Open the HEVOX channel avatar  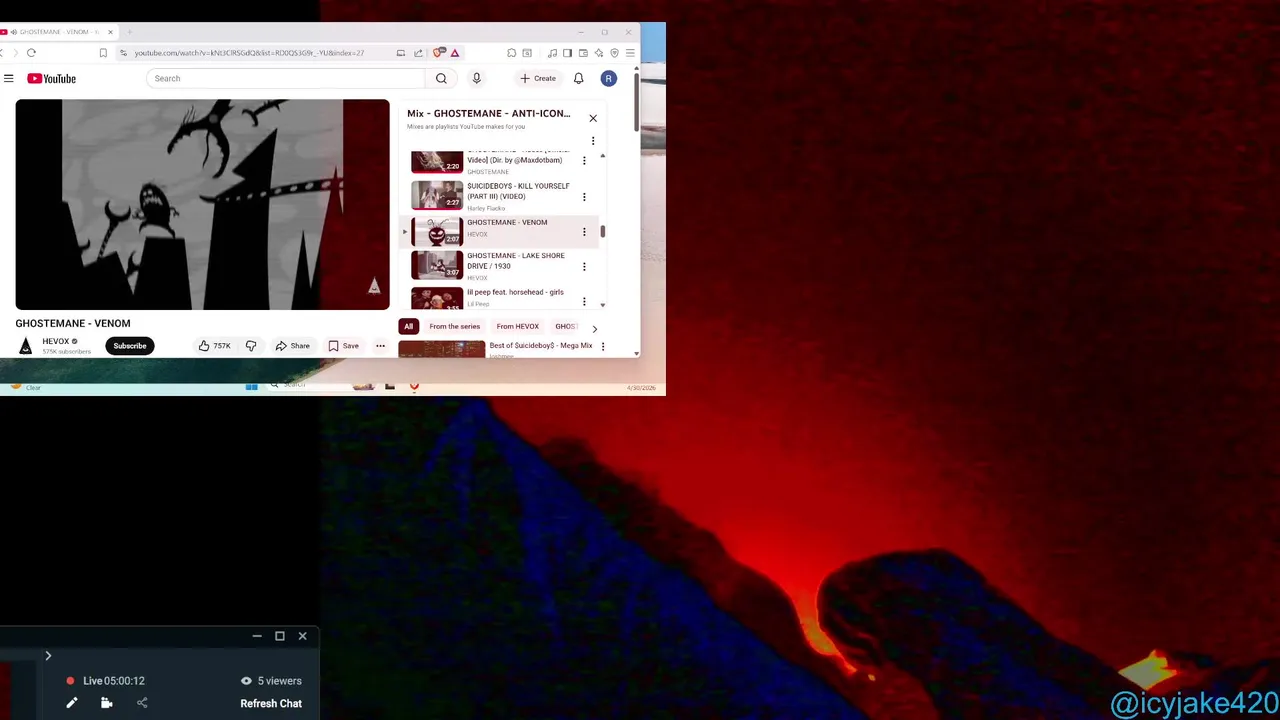click(26, 346)
